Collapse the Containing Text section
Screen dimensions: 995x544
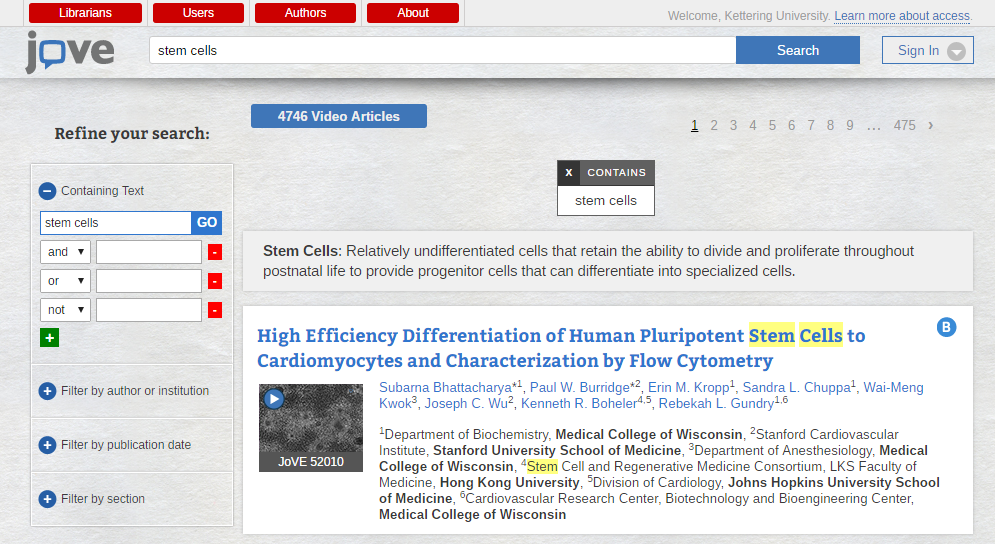coord(48,191)
